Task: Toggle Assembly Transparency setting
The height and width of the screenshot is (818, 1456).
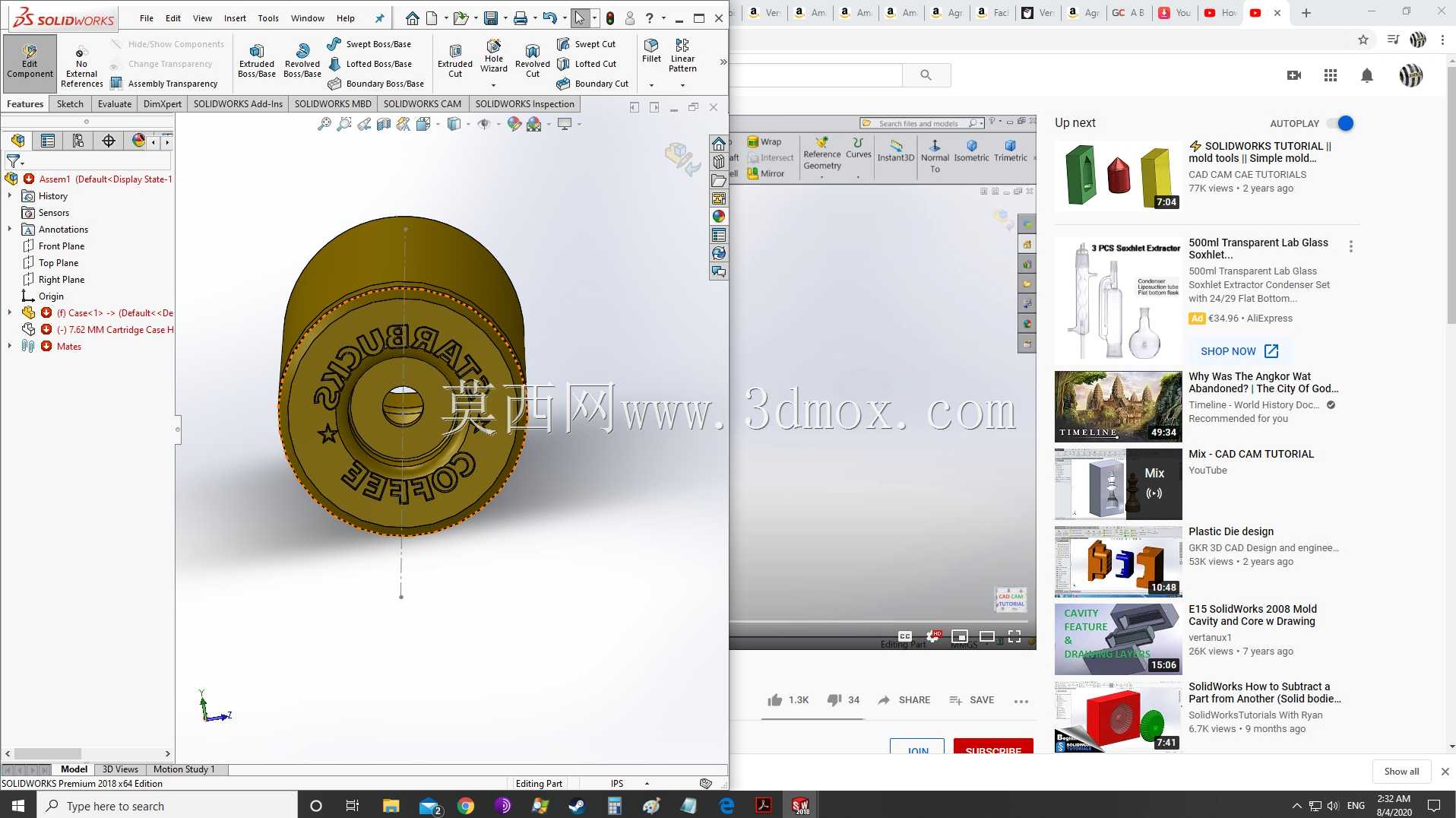Action: pyautogui.click(x=164, y=84)
